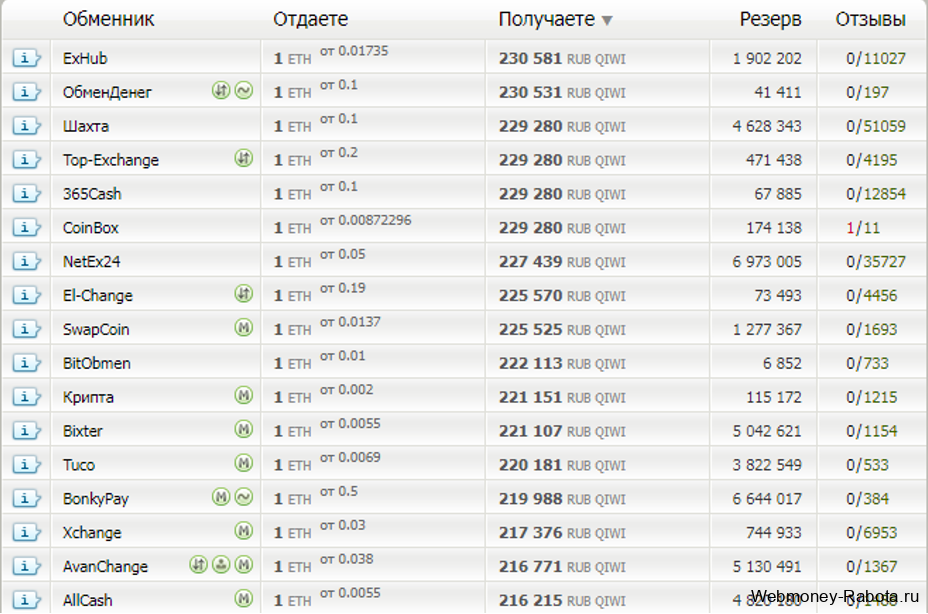This screenshot has width=928, height=614.
Task: Open ExHub reviews 0/11027
Action: point(876,58)
